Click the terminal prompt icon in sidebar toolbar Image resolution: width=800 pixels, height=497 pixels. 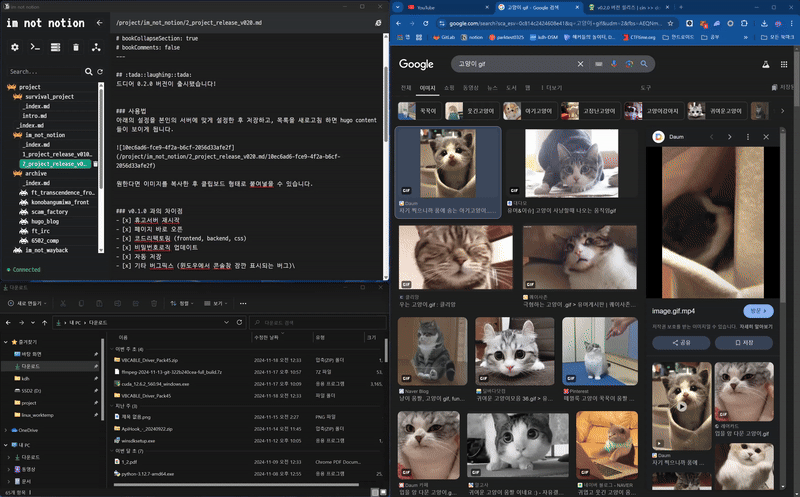[x=35, y=47]
